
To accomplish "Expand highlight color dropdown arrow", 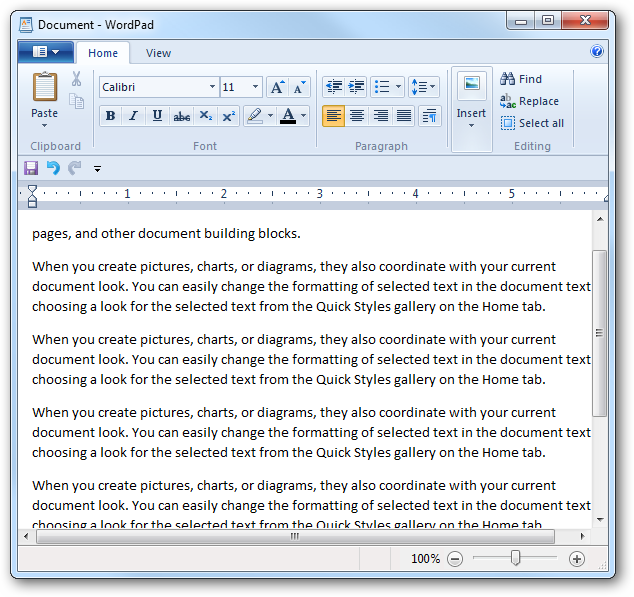I will coord(271,116).
